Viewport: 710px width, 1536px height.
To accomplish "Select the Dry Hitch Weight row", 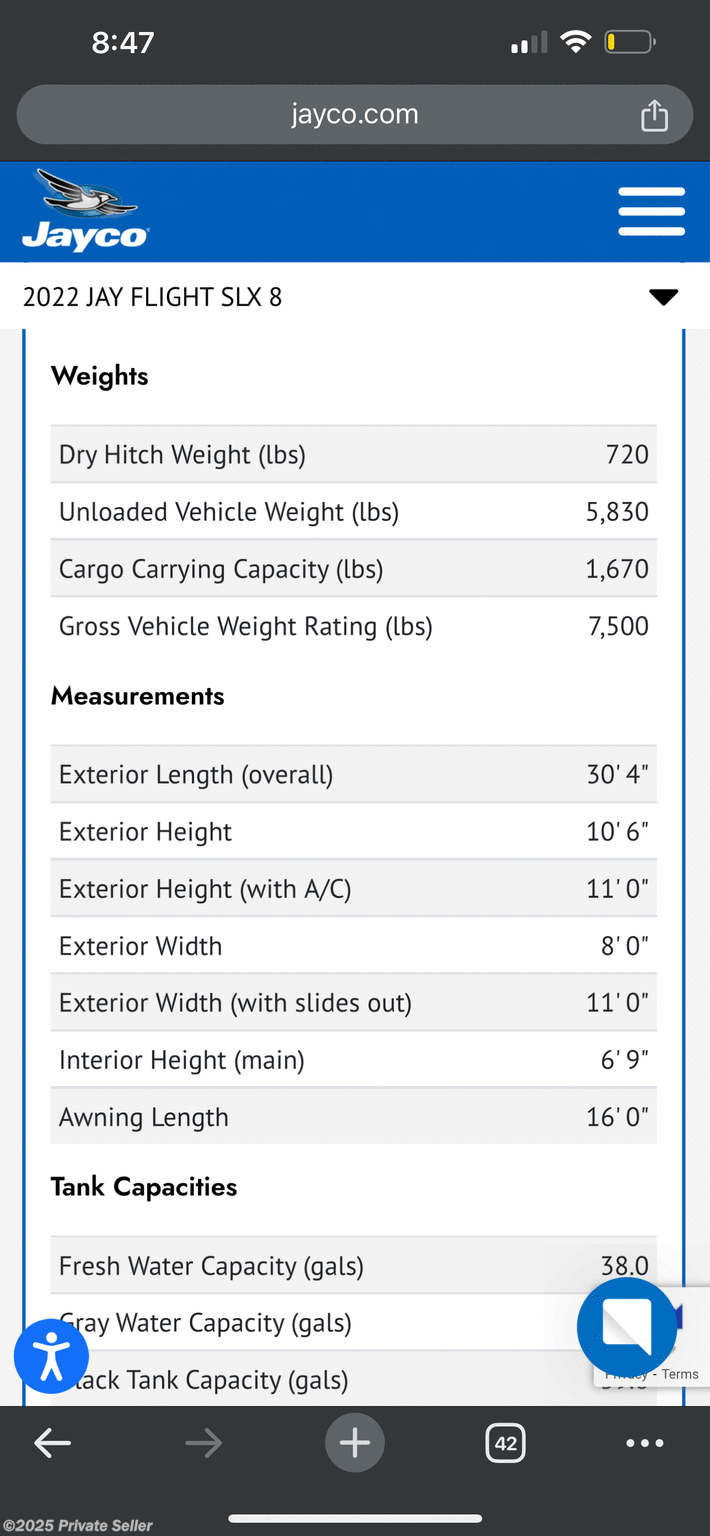I will 354,454.
